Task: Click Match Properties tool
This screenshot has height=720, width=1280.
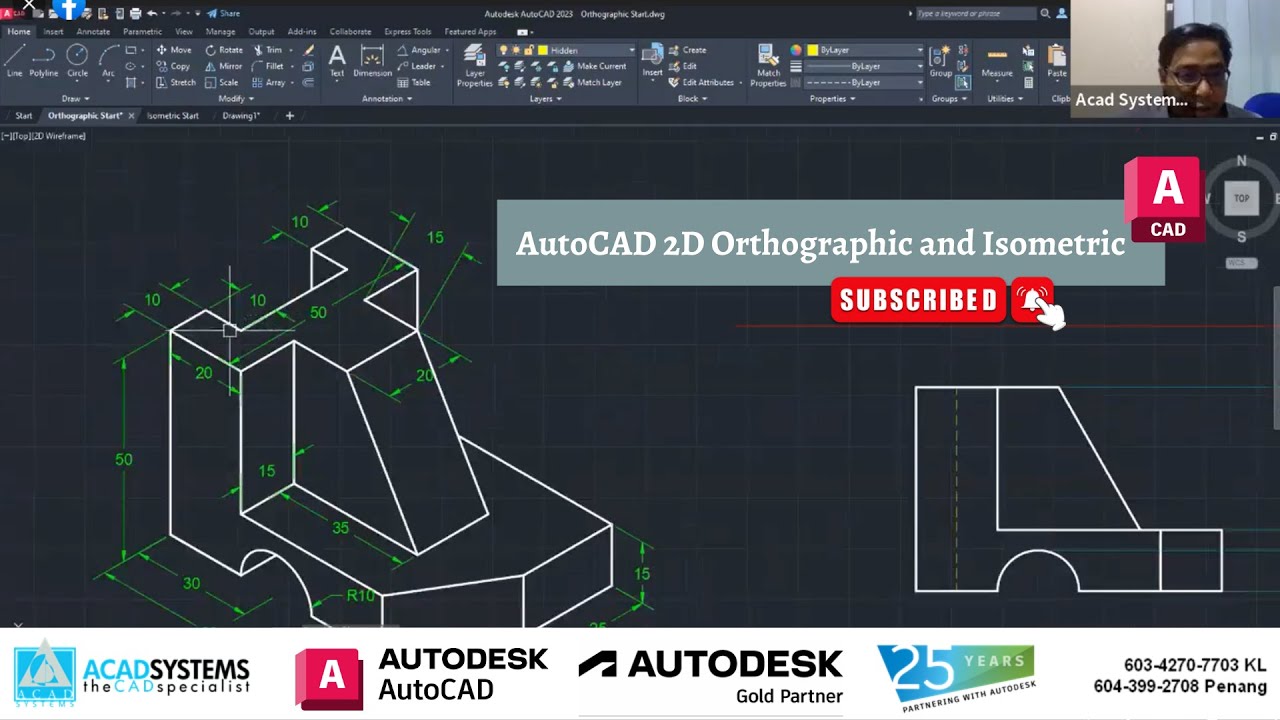Action: [x=768, y=66]
